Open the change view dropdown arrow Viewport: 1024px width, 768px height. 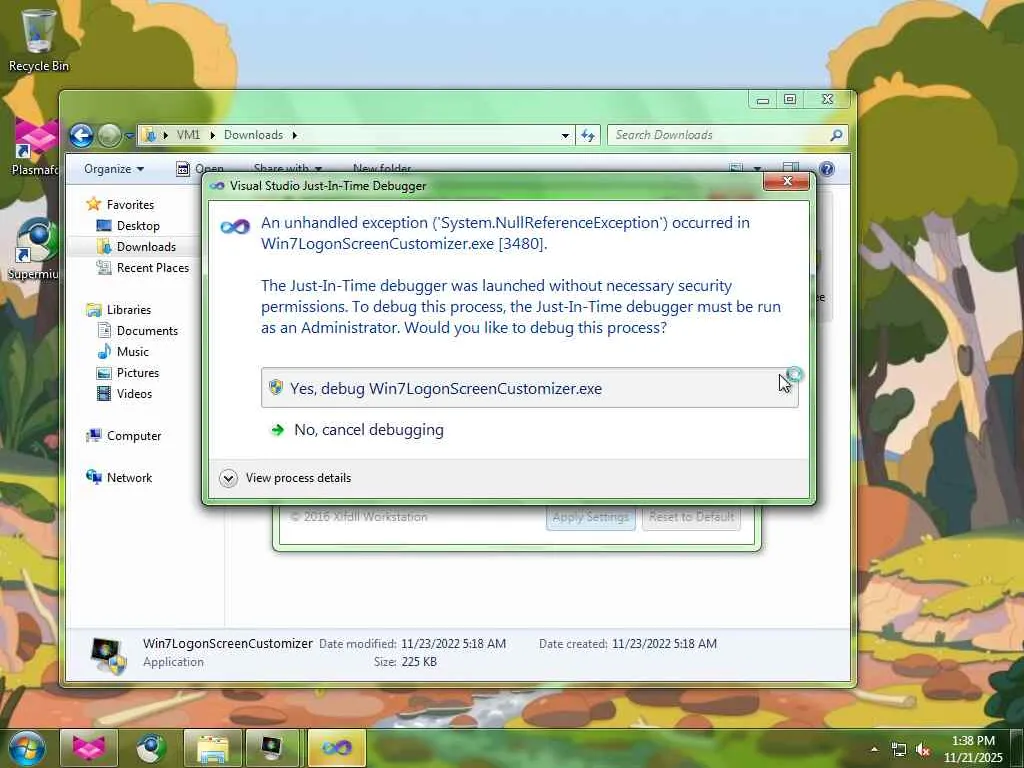coord(757,169)
